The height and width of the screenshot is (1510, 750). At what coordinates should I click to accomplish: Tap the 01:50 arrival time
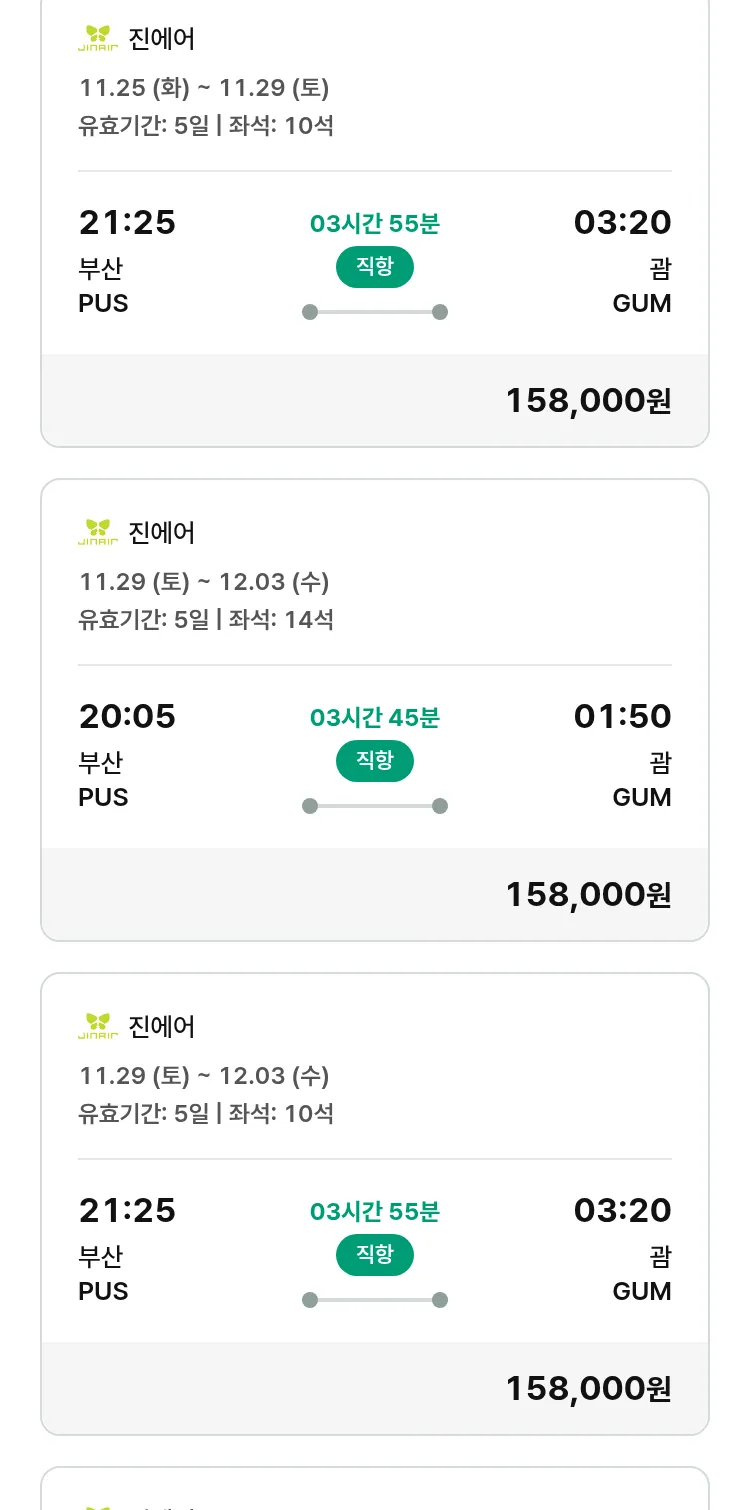point(622,716)
